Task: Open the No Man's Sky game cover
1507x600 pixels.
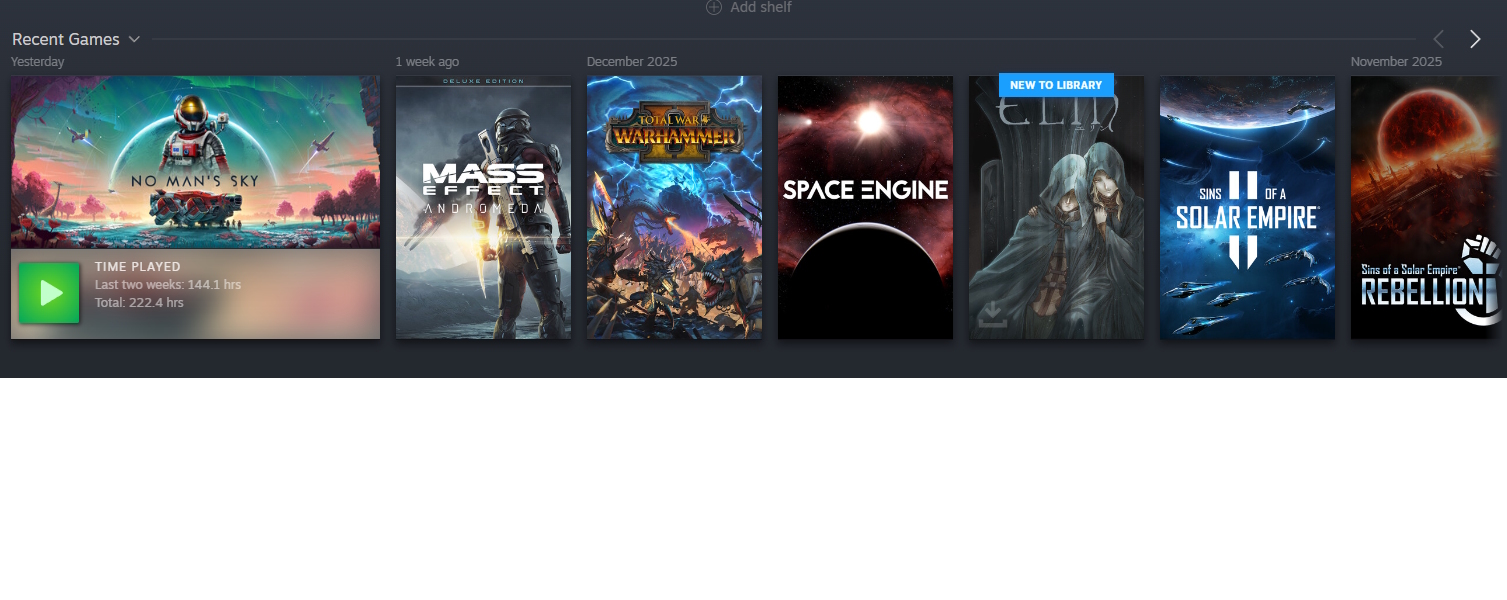Action: click(x=195, y=162)
